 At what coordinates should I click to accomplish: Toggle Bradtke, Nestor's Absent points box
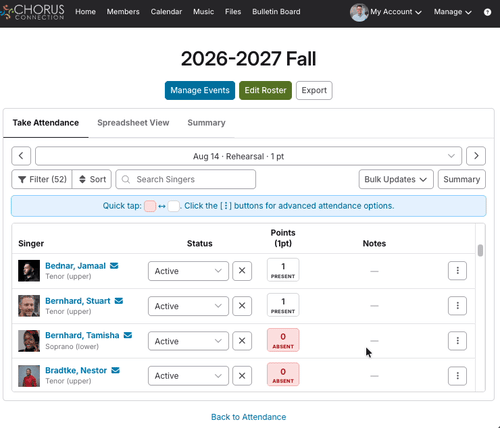[283, 375]
